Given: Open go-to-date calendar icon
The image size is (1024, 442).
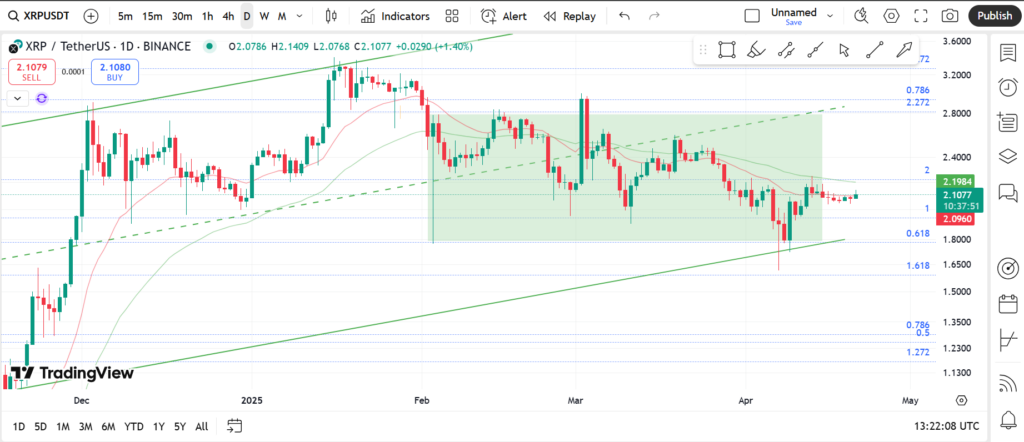Looking at the screenshot, I should (x=234, y=426).
